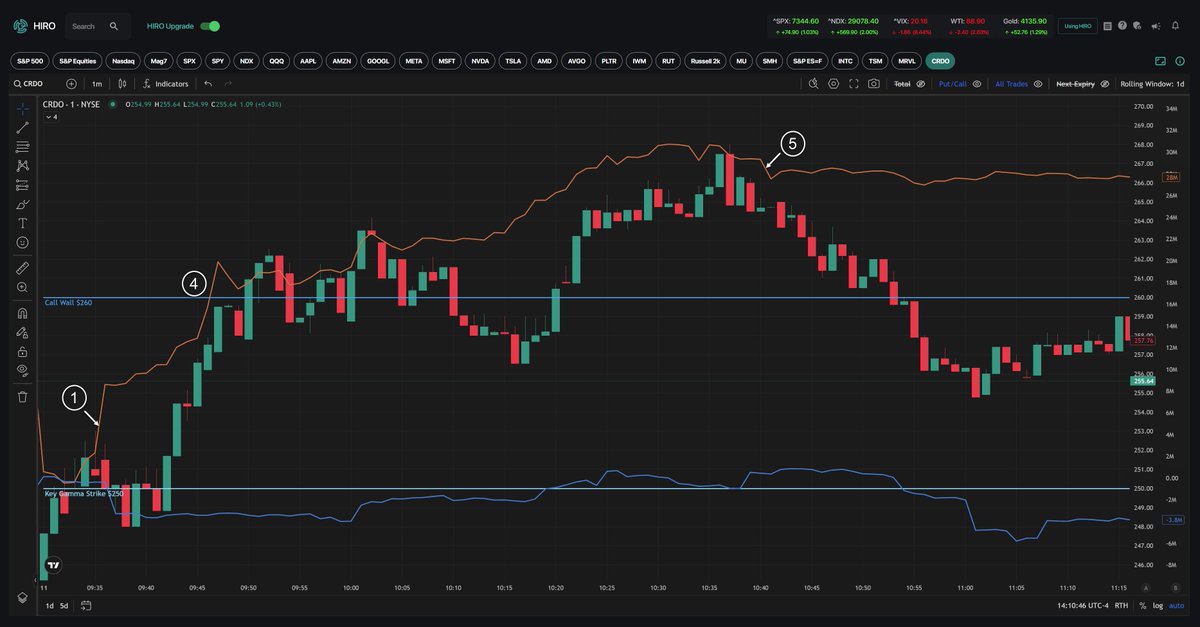The height and width of the screenshot is (627, 1200).
Task: Open the emoji icons tool
Action: pos(22,242)
